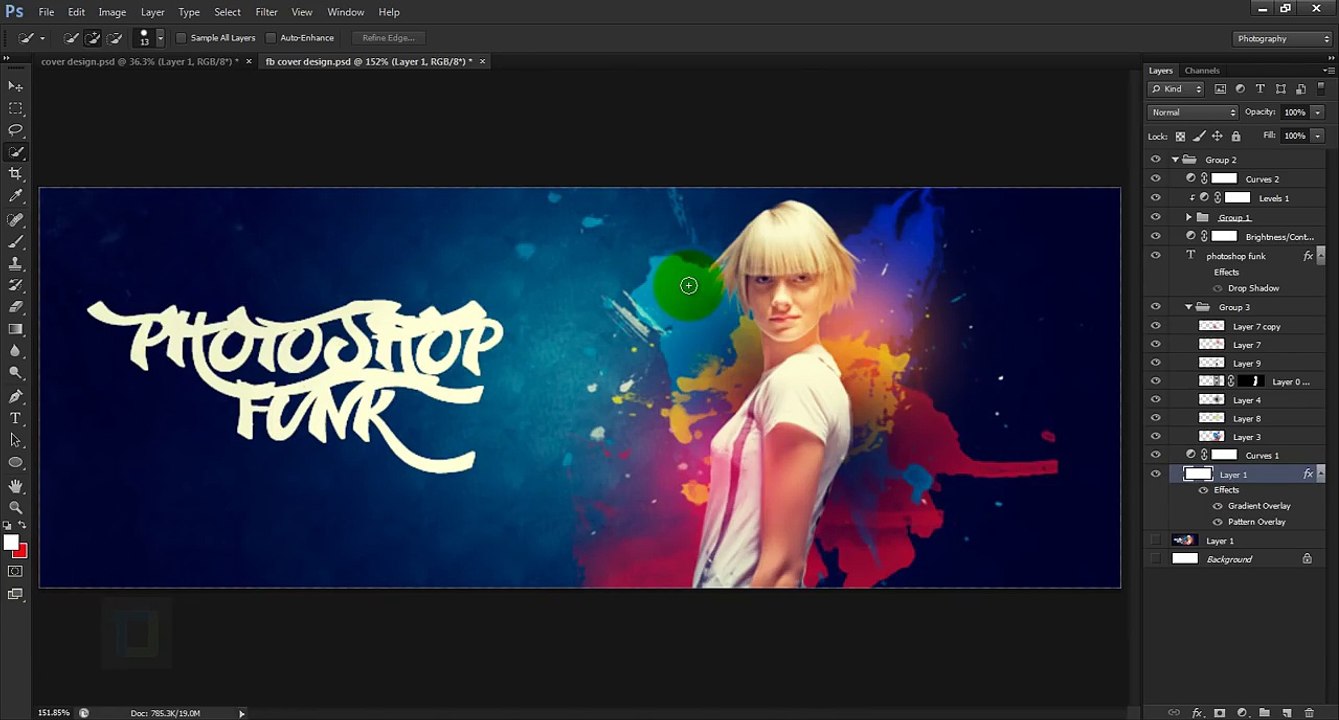Add a layer style via fx button
1339x720 pixels.
coord(1197,713)
